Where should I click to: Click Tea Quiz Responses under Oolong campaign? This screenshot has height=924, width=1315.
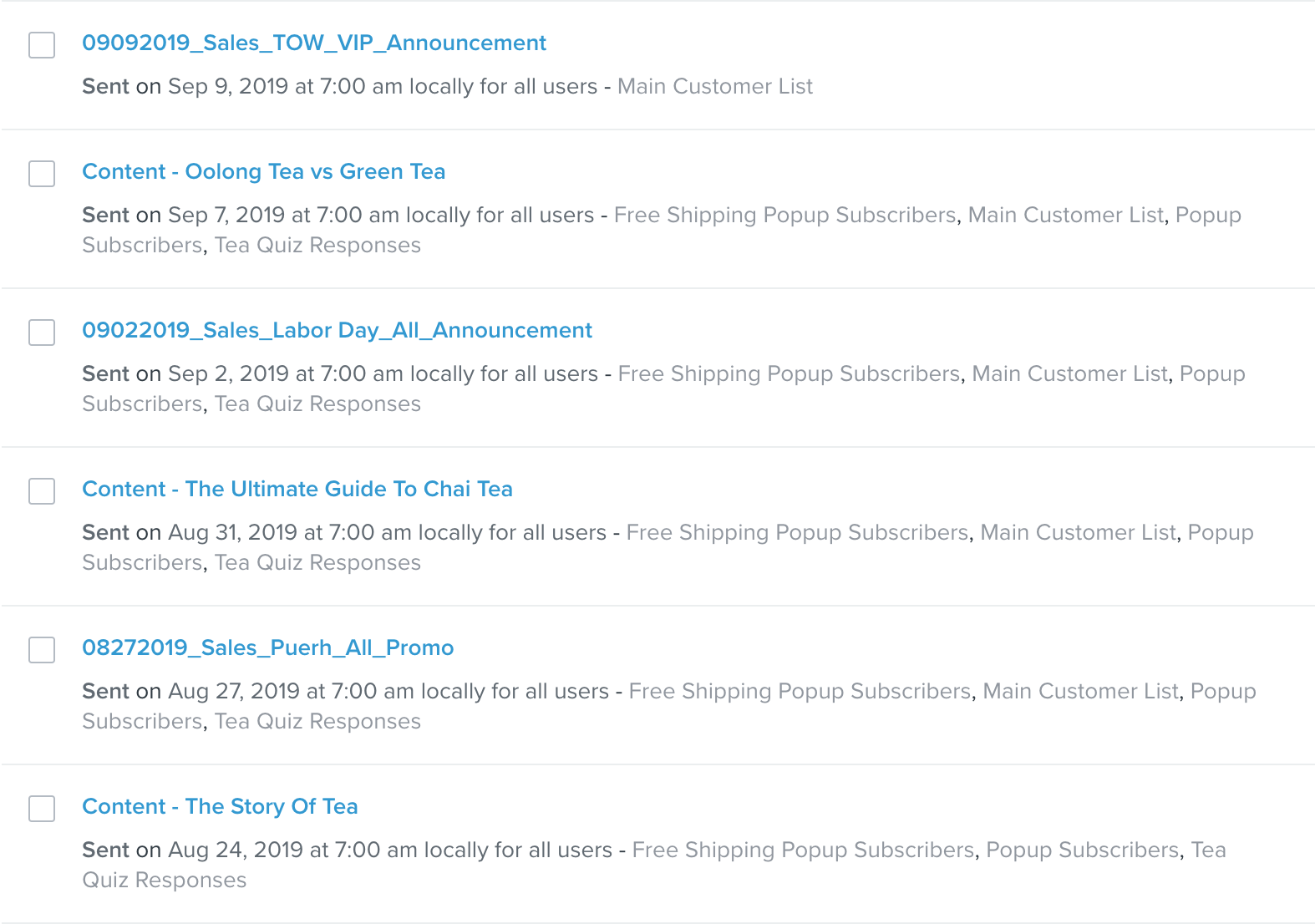[317, 246]
